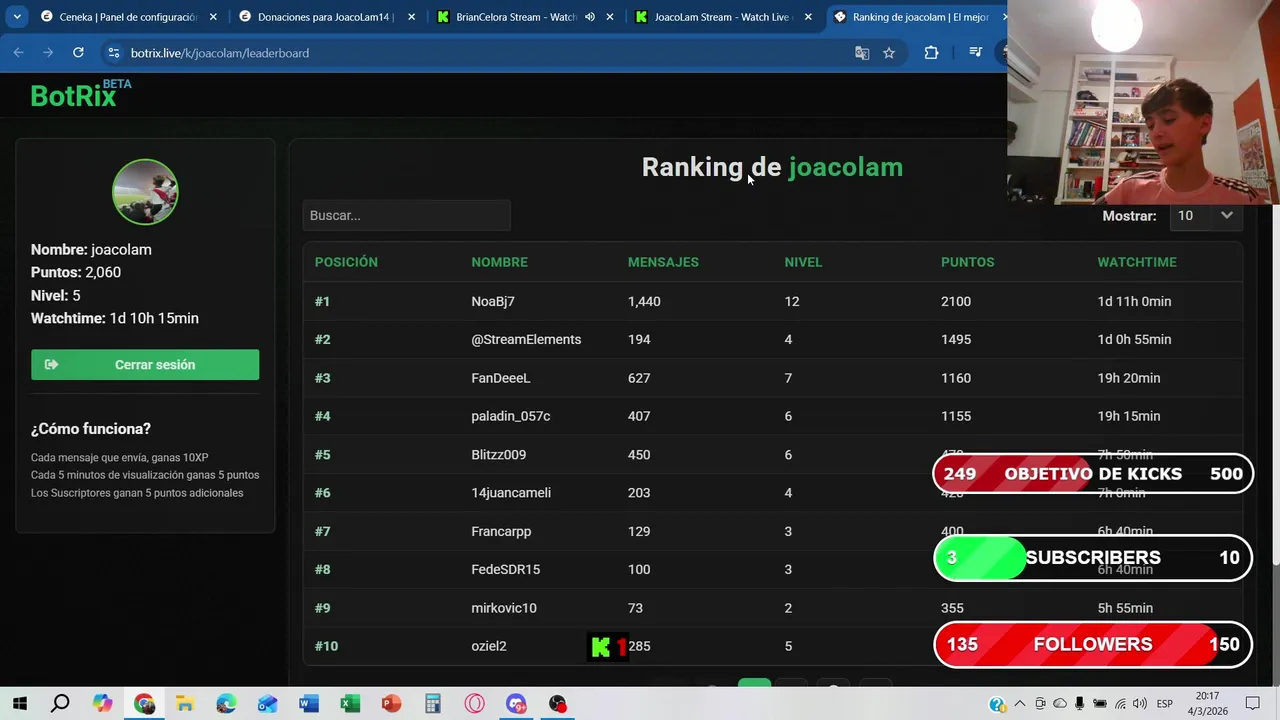Open the Copilot taskbar icon

(x=103, y=704)
